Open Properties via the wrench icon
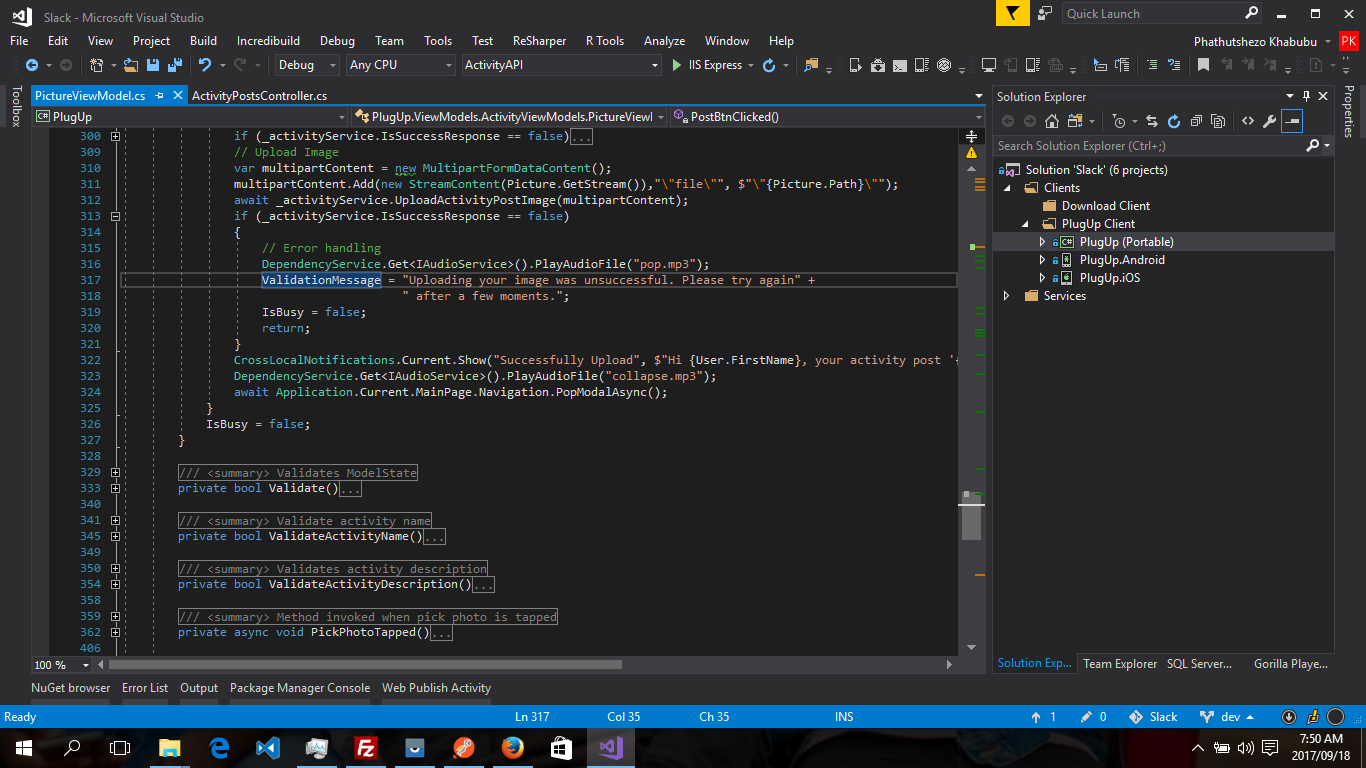 1269,121
